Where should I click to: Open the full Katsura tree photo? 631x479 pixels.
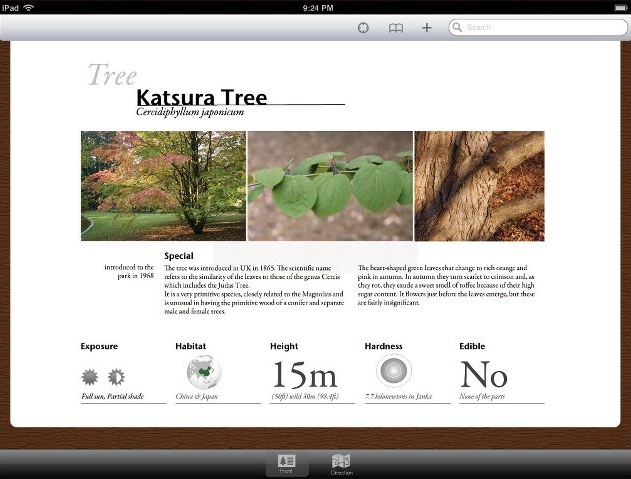(163, 186)
